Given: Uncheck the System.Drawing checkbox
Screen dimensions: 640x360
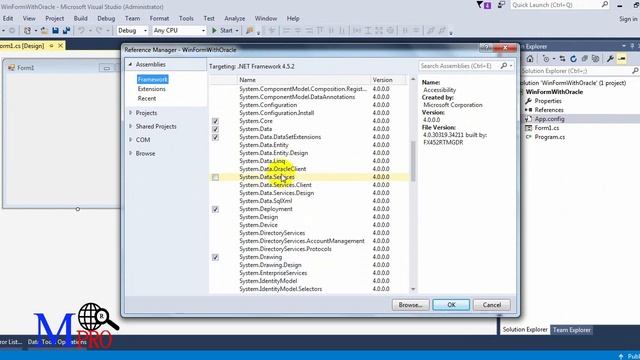Looking at the screenshot, I should (215, 257).
